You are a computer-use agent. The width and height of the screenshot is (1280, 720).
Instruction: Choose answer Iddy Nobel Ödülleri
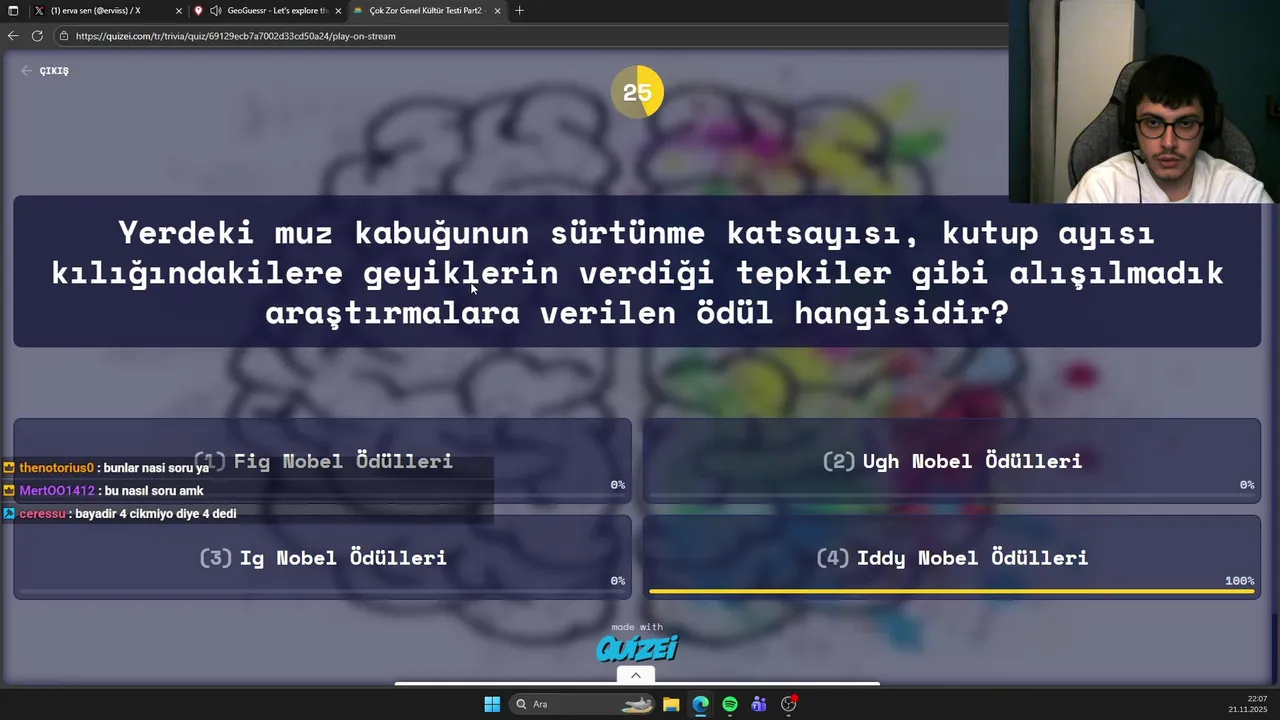click(x=952, y=557)
